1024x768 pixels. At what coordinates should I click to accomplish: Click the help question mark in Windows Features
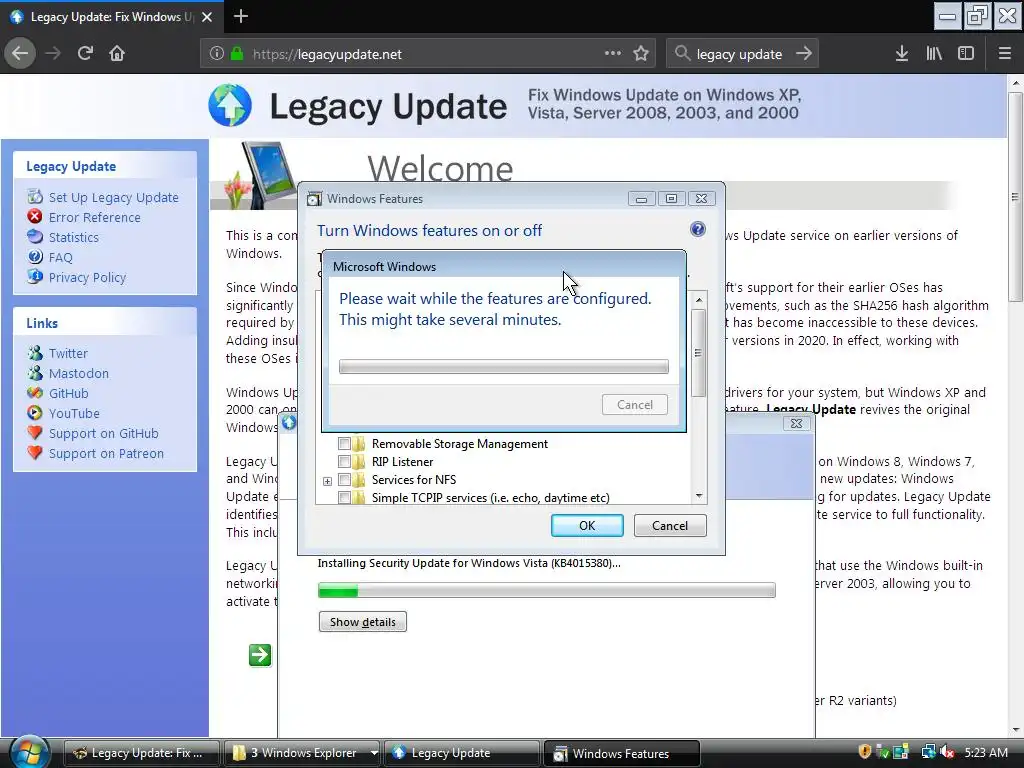click(697, 229)
